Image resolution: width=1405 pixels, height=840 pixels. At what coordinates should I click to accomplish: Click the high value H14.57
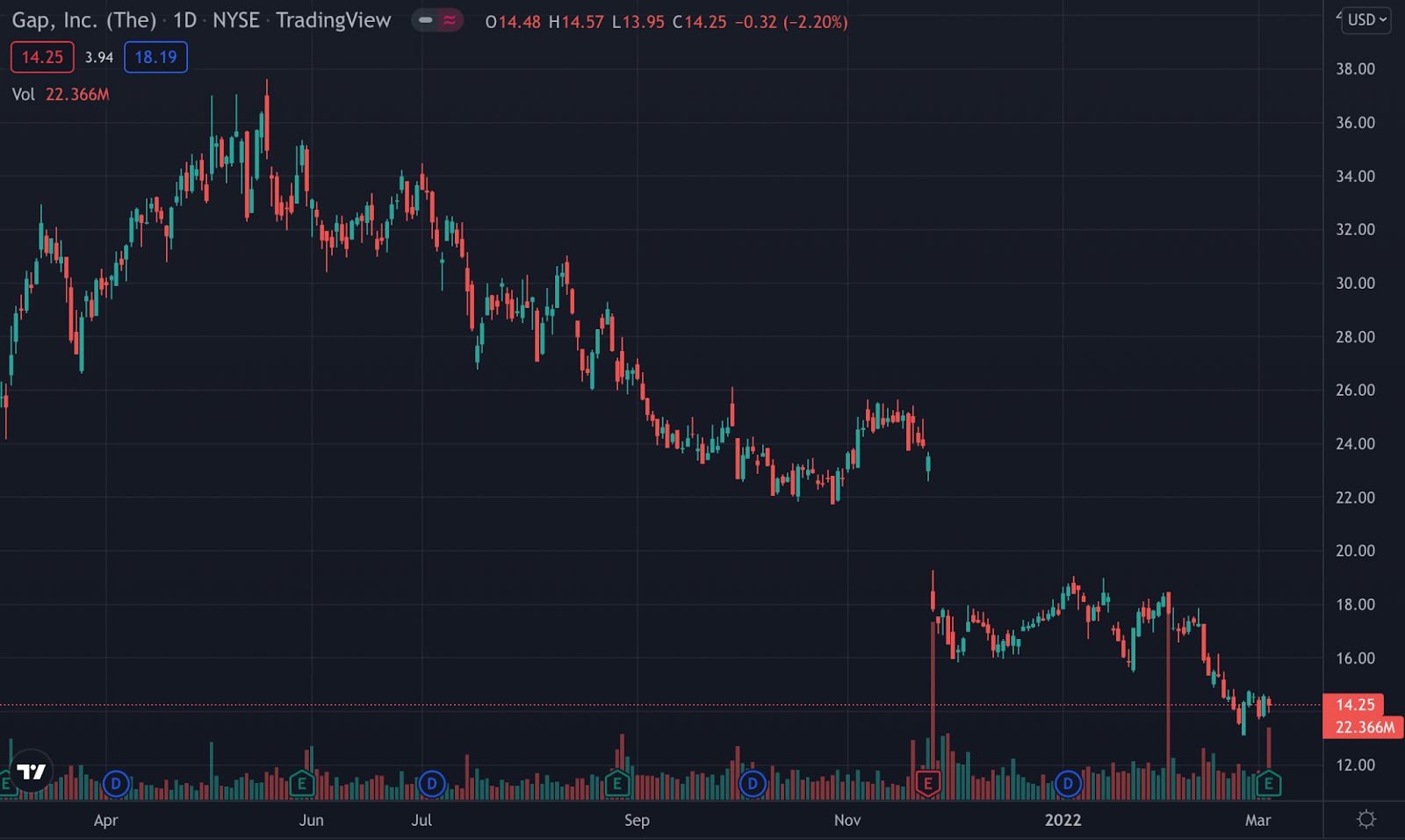pos(576,22)
